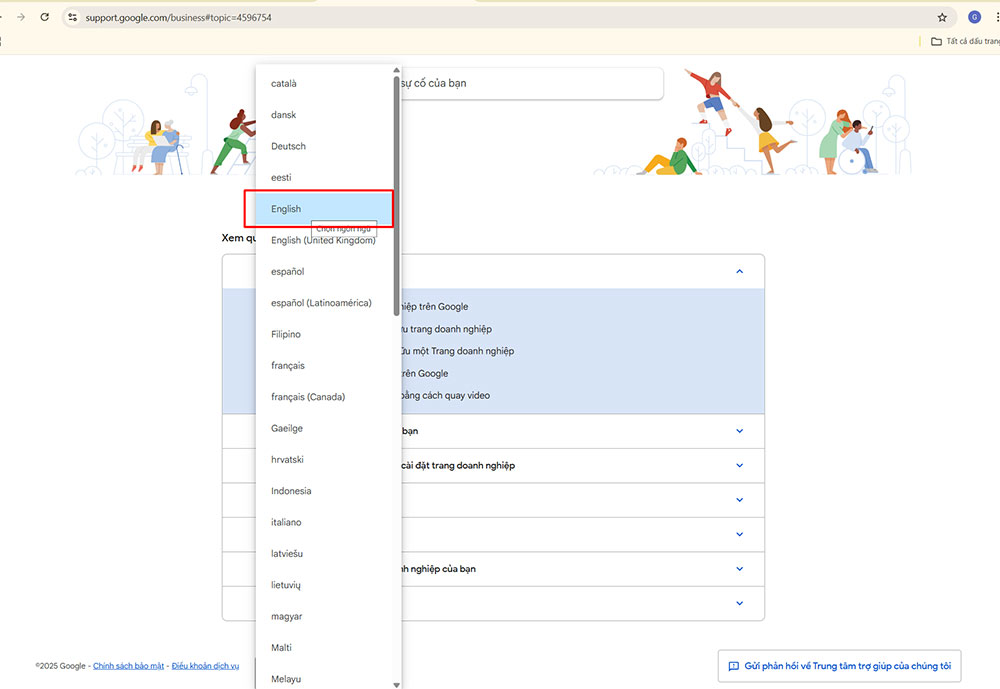Collapse the first expanded help topic
1000x689 pixels.
tap(740, 271)
